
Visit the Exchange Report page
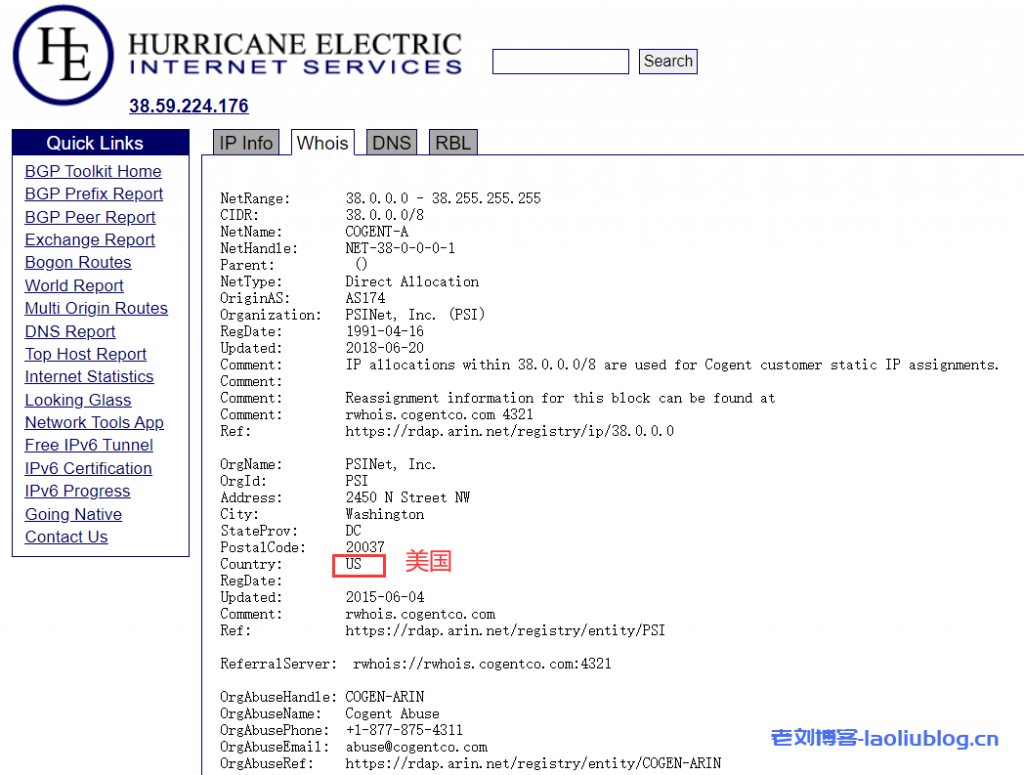coord(90,240)
